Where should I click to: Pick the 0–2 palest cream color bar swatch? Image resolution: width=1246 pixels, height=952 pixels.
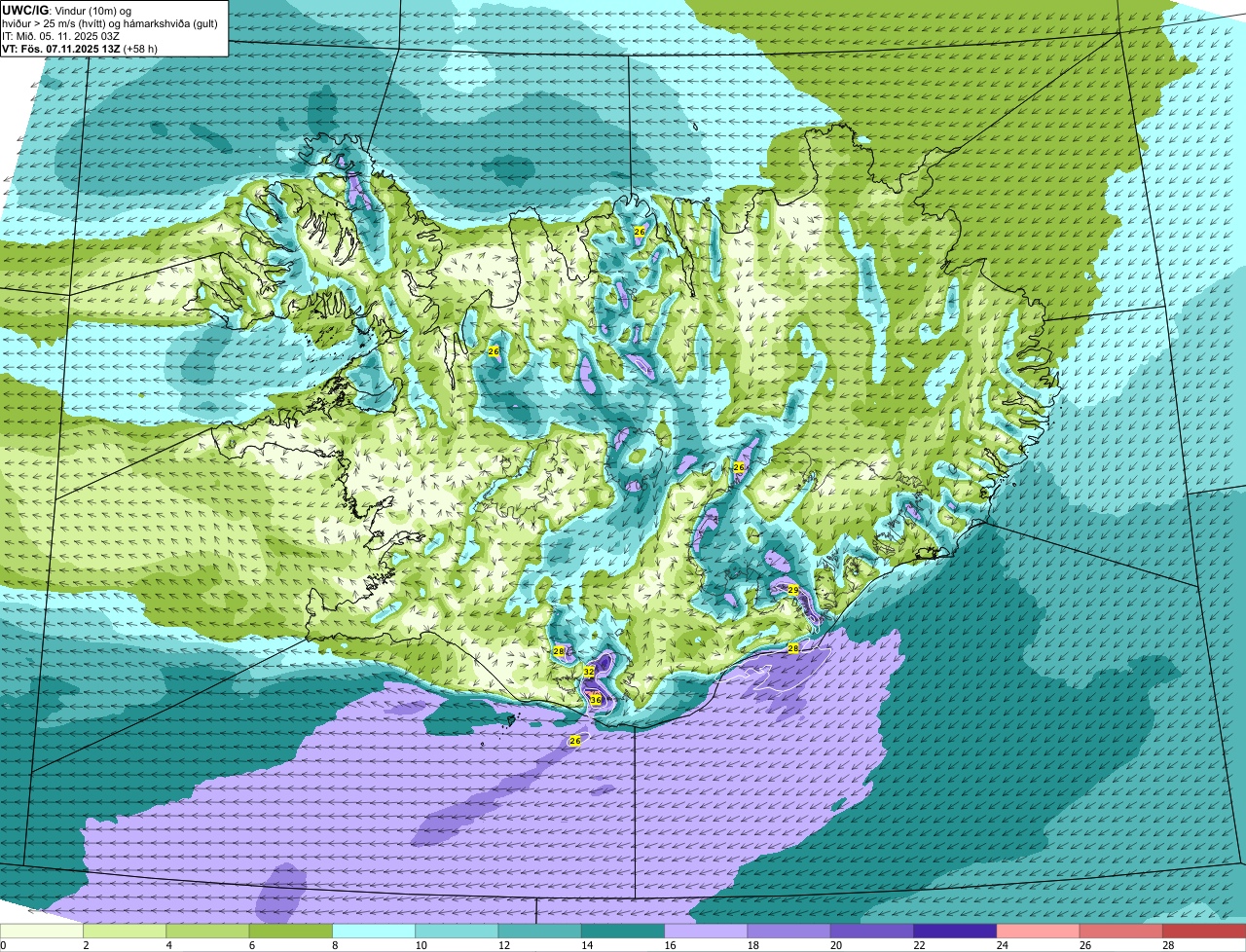[42, 932]
